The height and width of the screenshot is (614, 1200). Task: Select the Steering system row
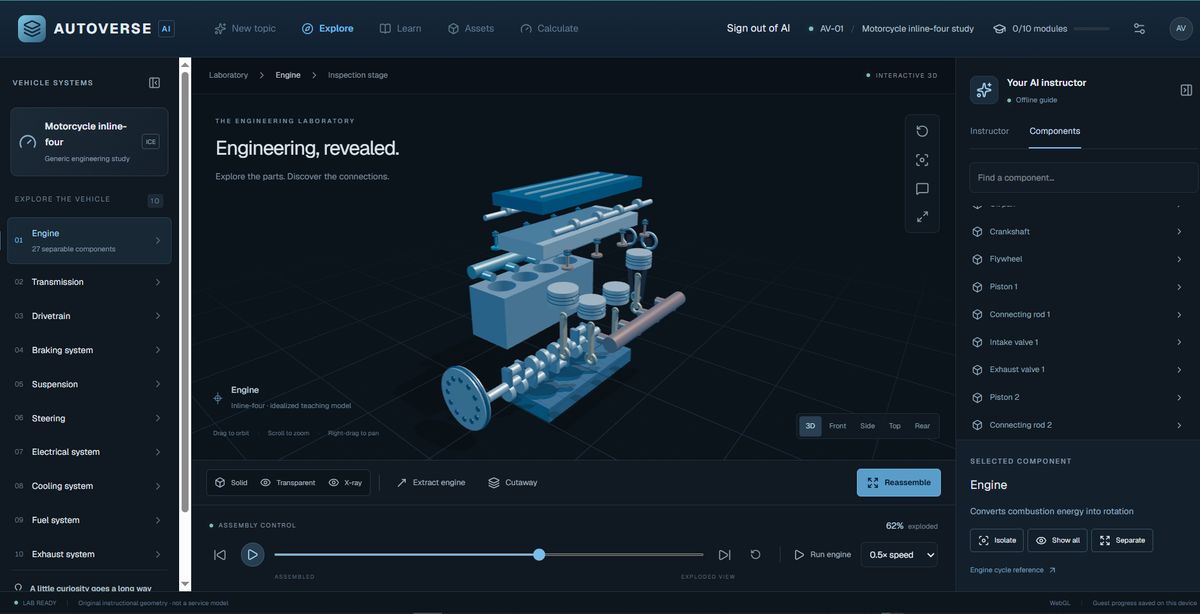pos(89,418)
